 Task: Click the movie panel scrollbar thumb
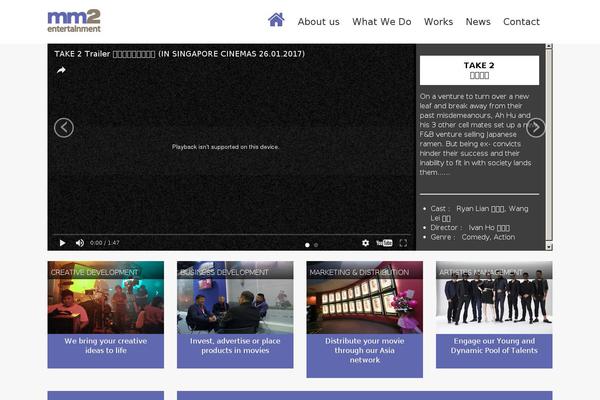[549, 145]
